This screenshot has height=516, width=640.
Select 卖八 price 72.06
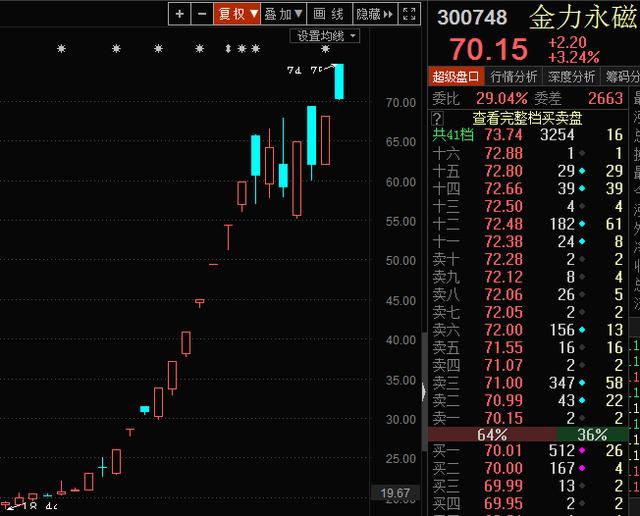[503, 294]
